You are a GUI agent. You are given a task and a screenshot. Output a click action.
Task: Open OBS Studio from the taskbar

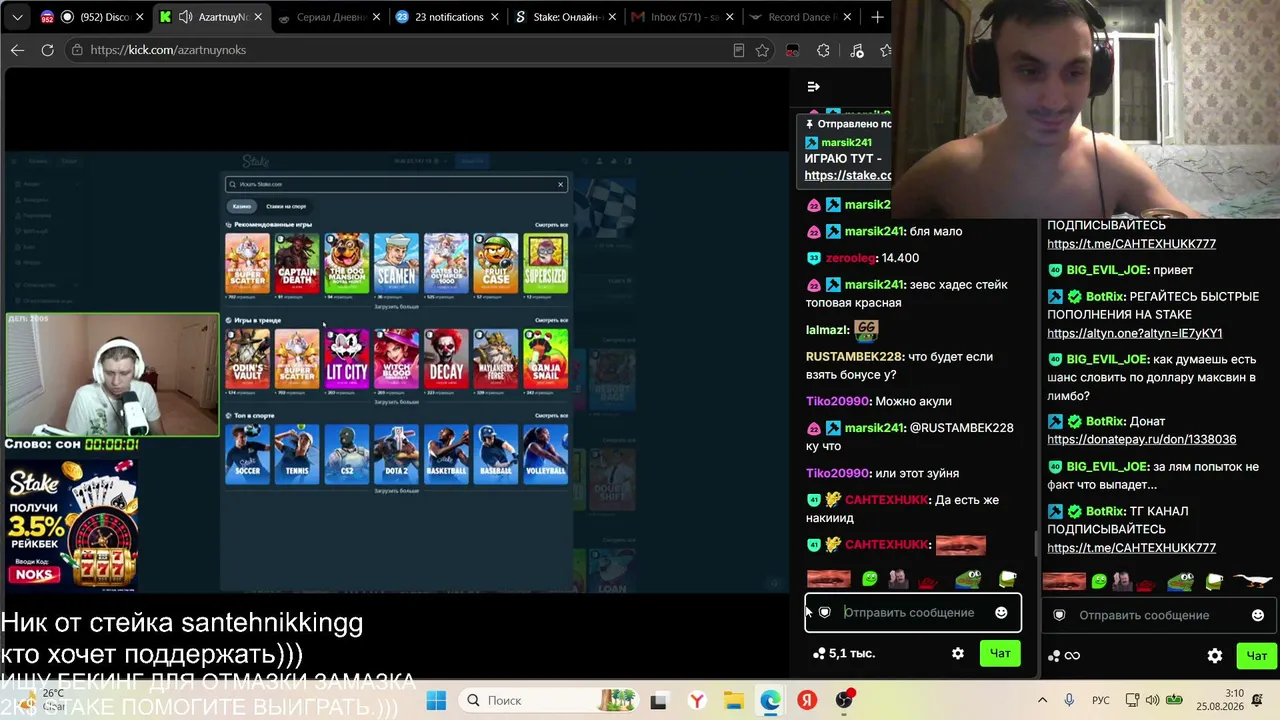[845, 700]
